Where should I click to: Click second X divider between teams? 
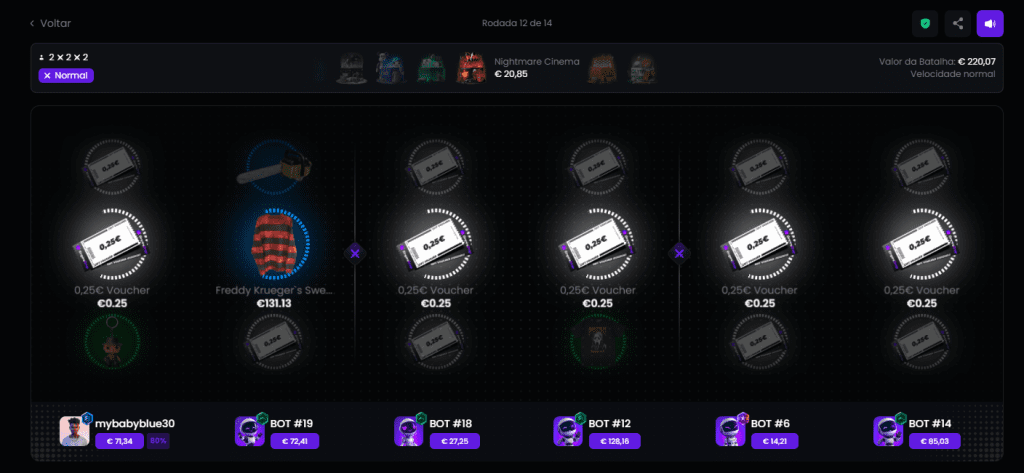679,253
